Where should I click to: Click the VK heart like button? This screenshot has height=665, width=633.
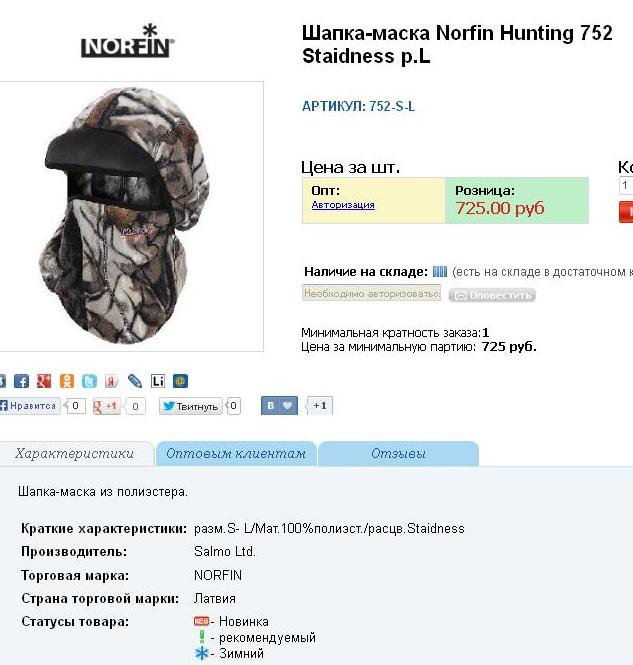tap(279, 405)
